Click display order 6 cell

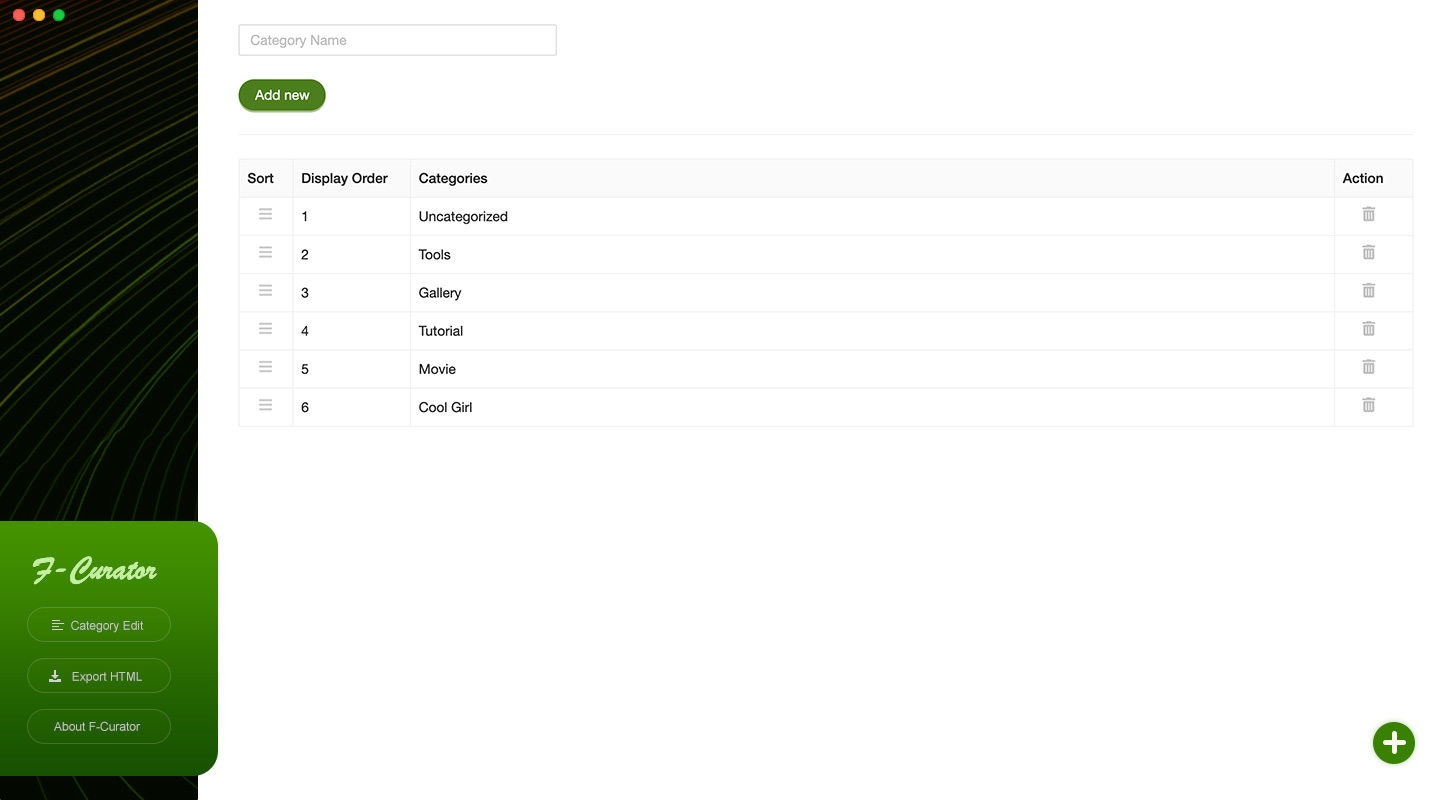pyautogui.click(x=351, y=407)
